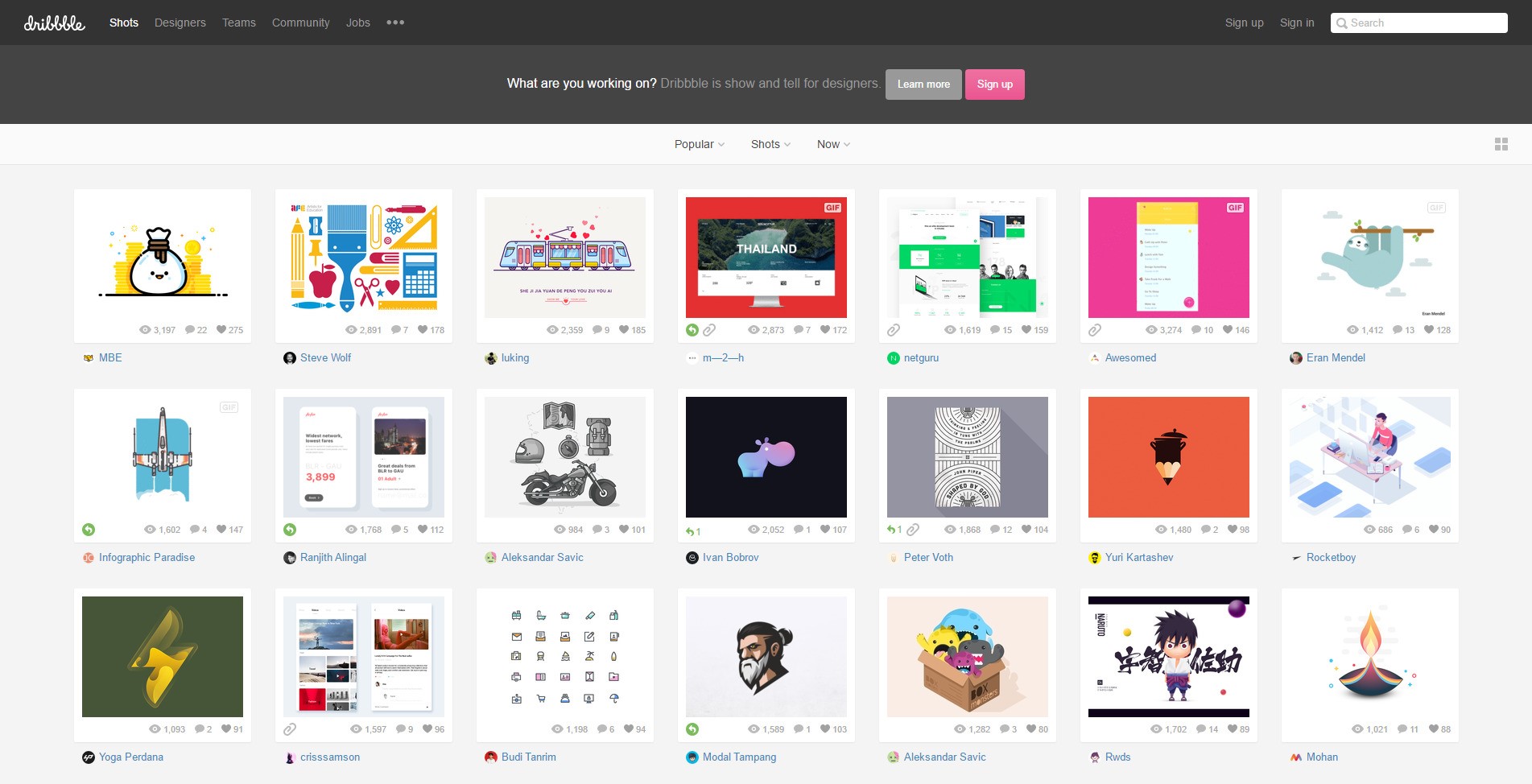Image resolution: width=1532 pixels, height=784 pixels.
Task: Open the motorcycle illustration thumbnail
Action: tap(565, 457)
